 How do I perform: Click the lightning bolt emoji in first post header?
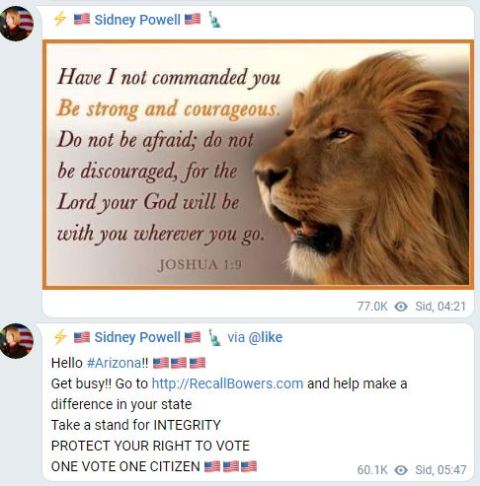tap(60, 19)
